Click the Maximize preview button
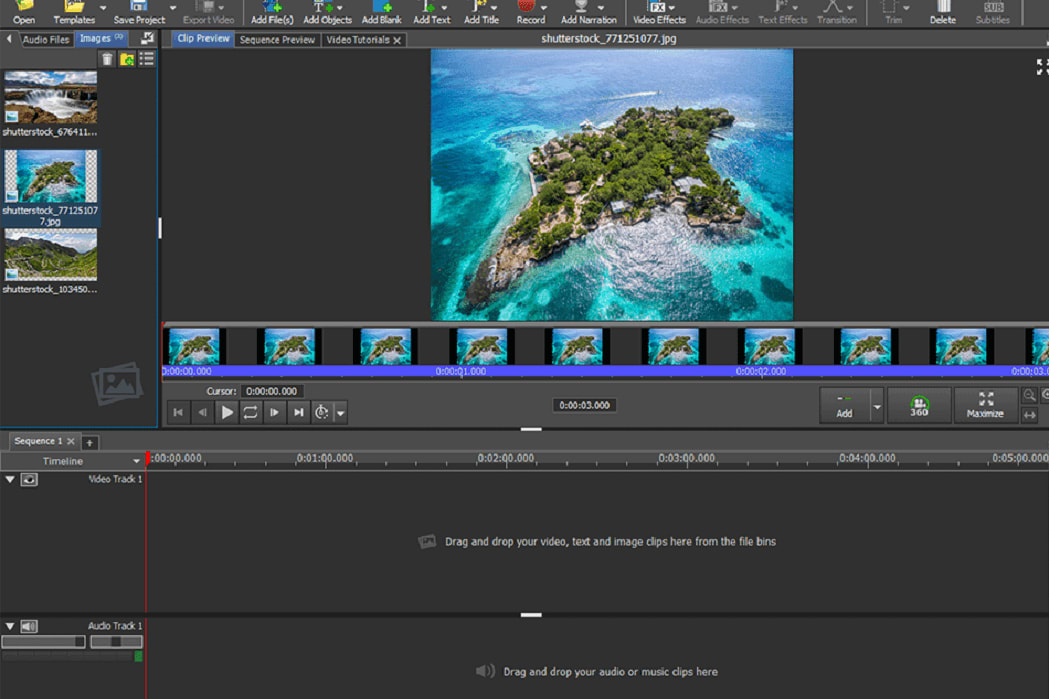The height and width of the screenshot is (699, 1049). coord(985,405)
